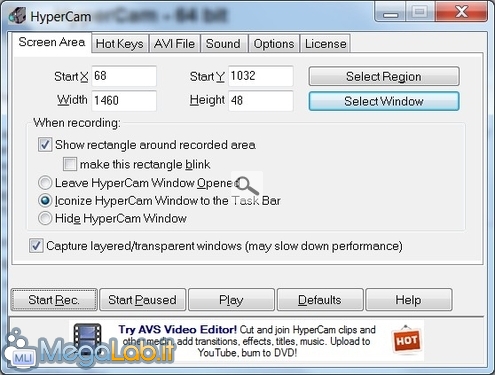This screenshot has height=375, width=495.
Task: Click the Start X input field
Action: [x=124, y=76]
